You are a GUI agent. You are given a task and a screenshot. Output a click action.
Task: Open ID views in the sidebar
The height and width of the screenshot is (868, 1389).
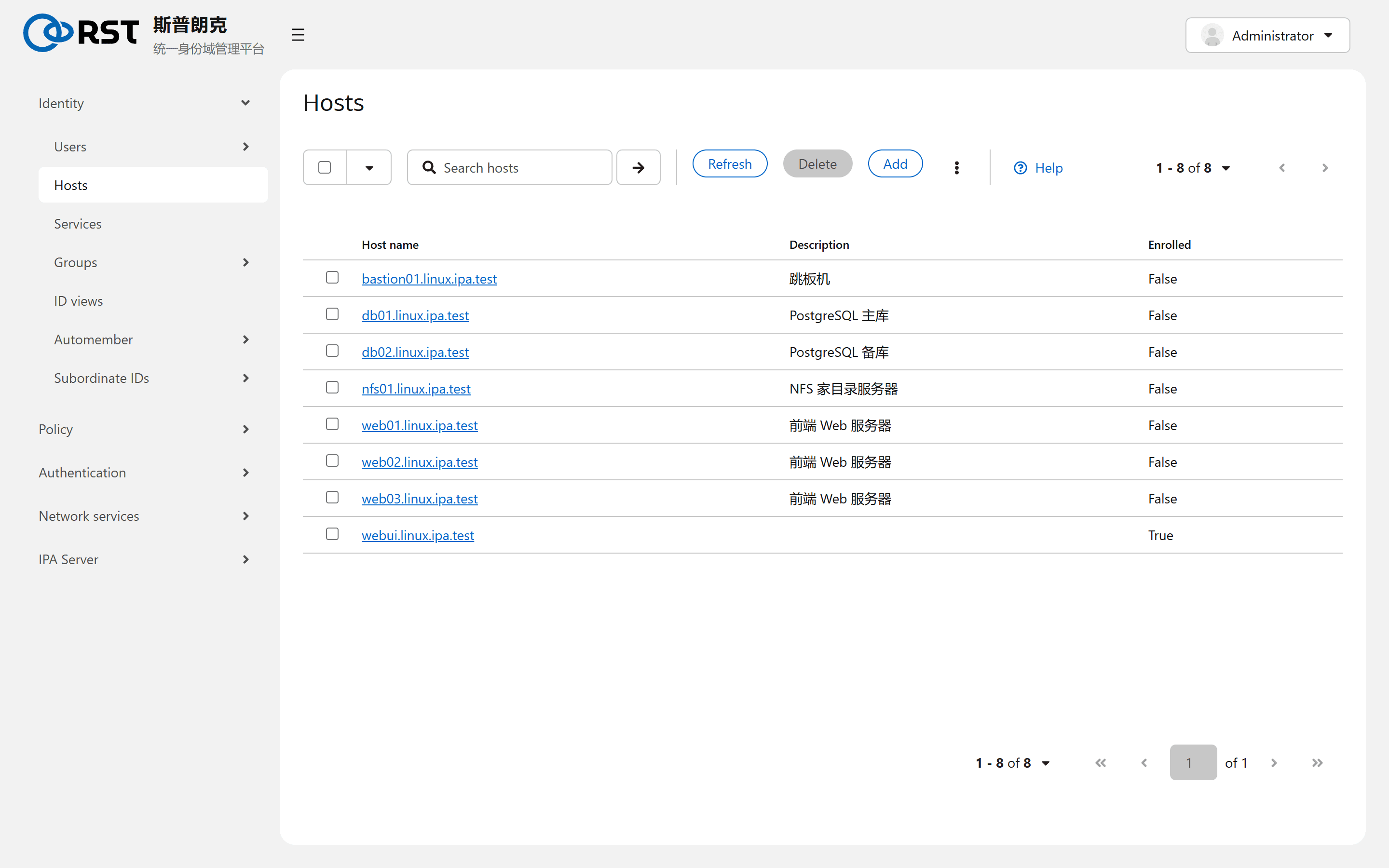[x=153, y=301]
